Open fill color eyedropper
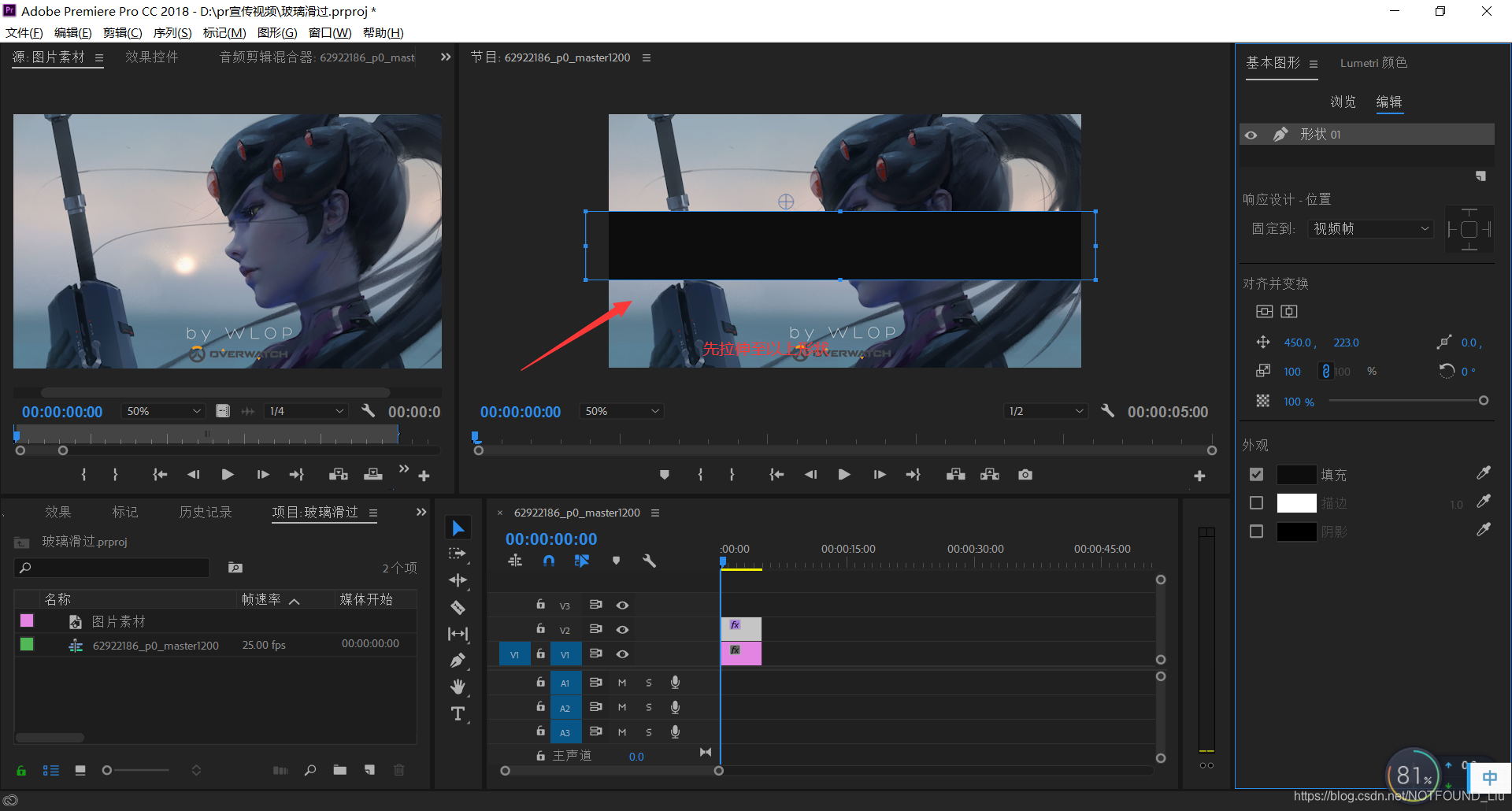 1484,473
